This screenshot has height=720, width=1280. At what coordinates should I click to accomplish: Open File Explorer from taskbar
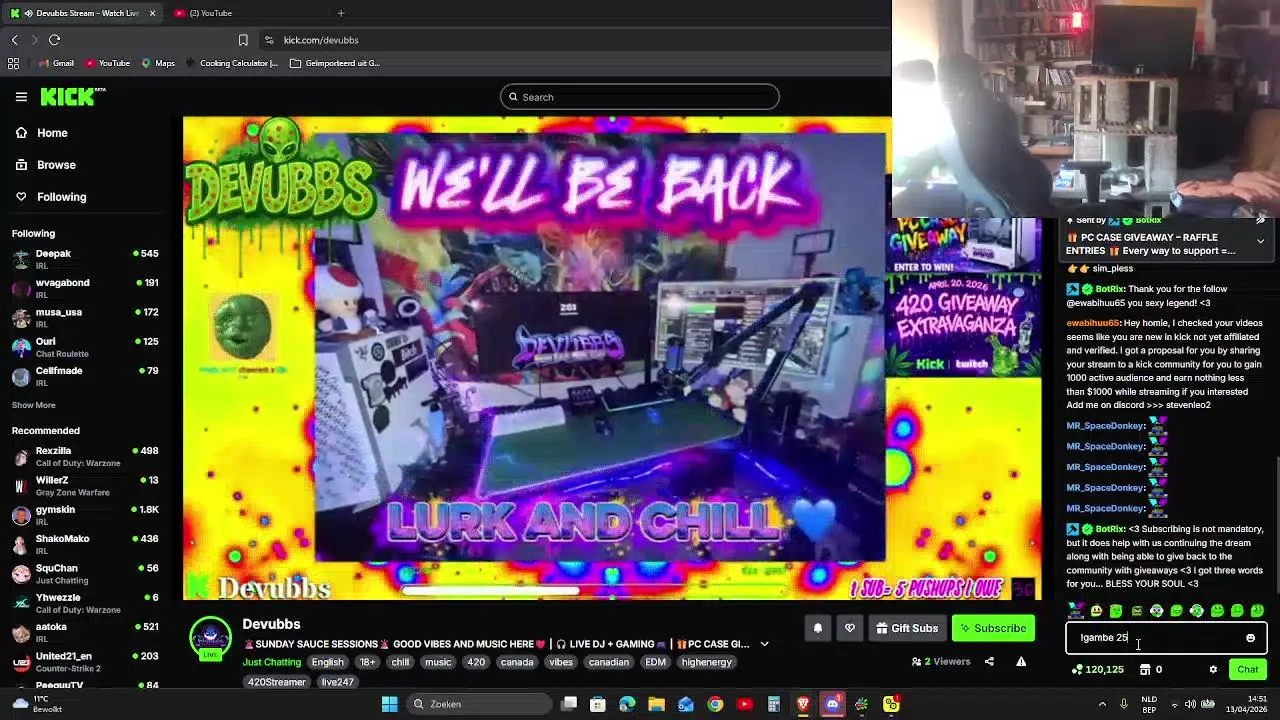coord(656,704)
